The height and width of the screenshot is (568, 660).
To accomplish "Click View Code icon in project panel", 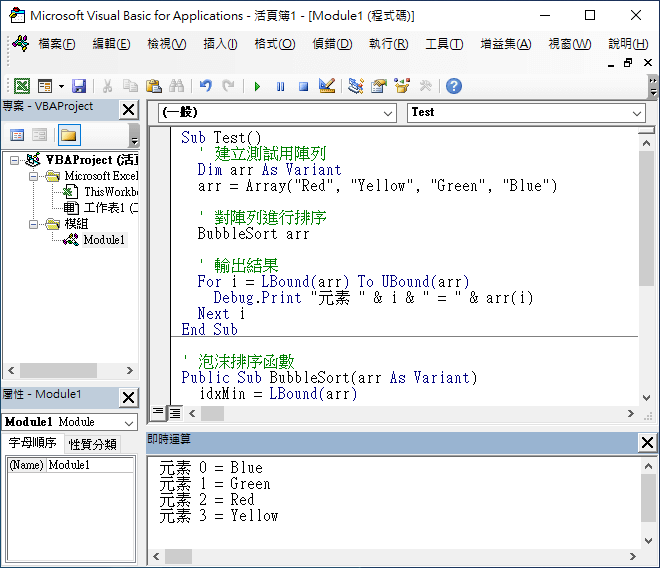I will coord(17,135).
